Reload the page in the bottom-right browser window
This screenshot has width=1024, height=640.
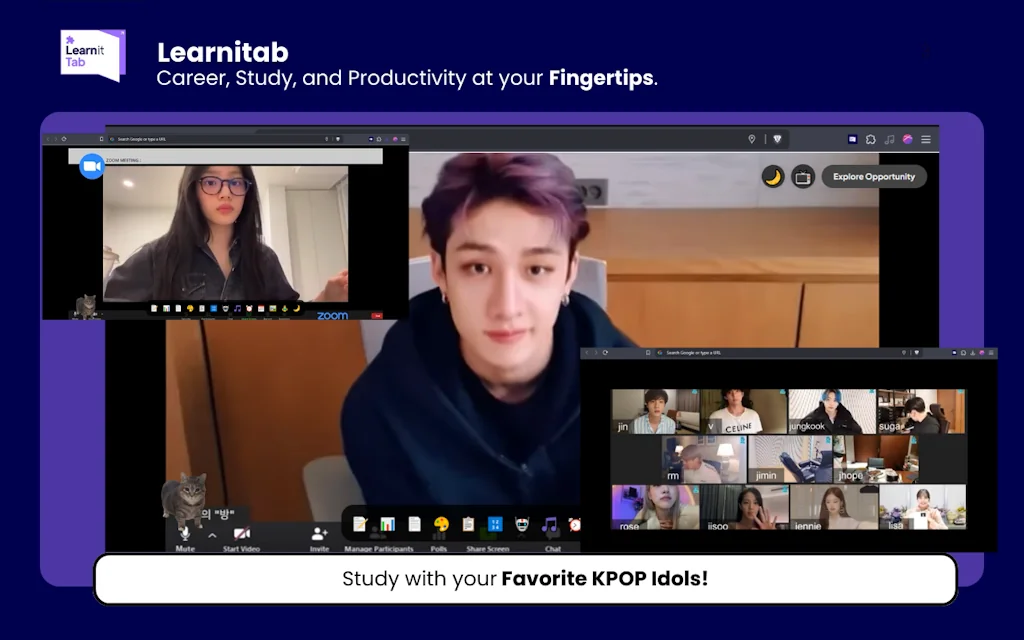pyautogui.click(x=605, y=353)
